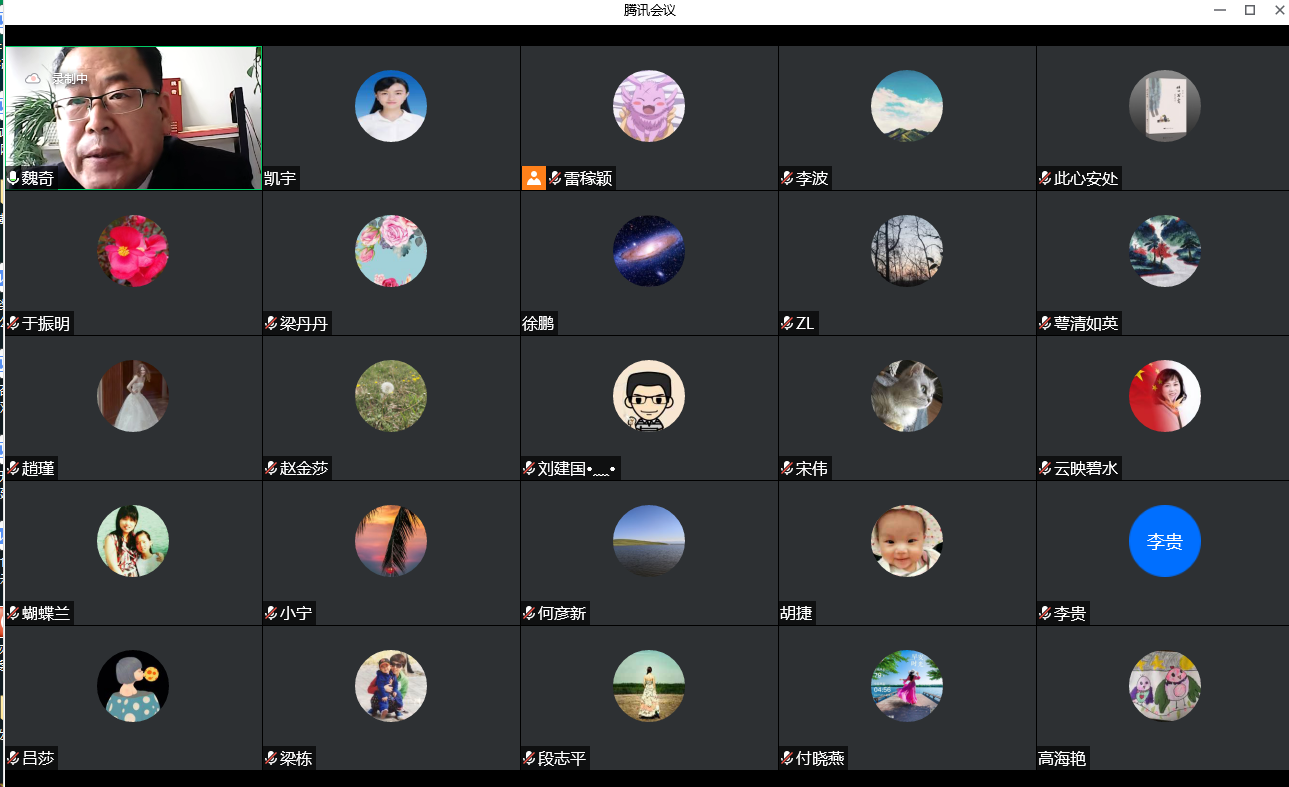The width and height of the screenshot is (1289, 787).
Task: Click the muted mic icon beside 李波
Action: tap(787, 179)
